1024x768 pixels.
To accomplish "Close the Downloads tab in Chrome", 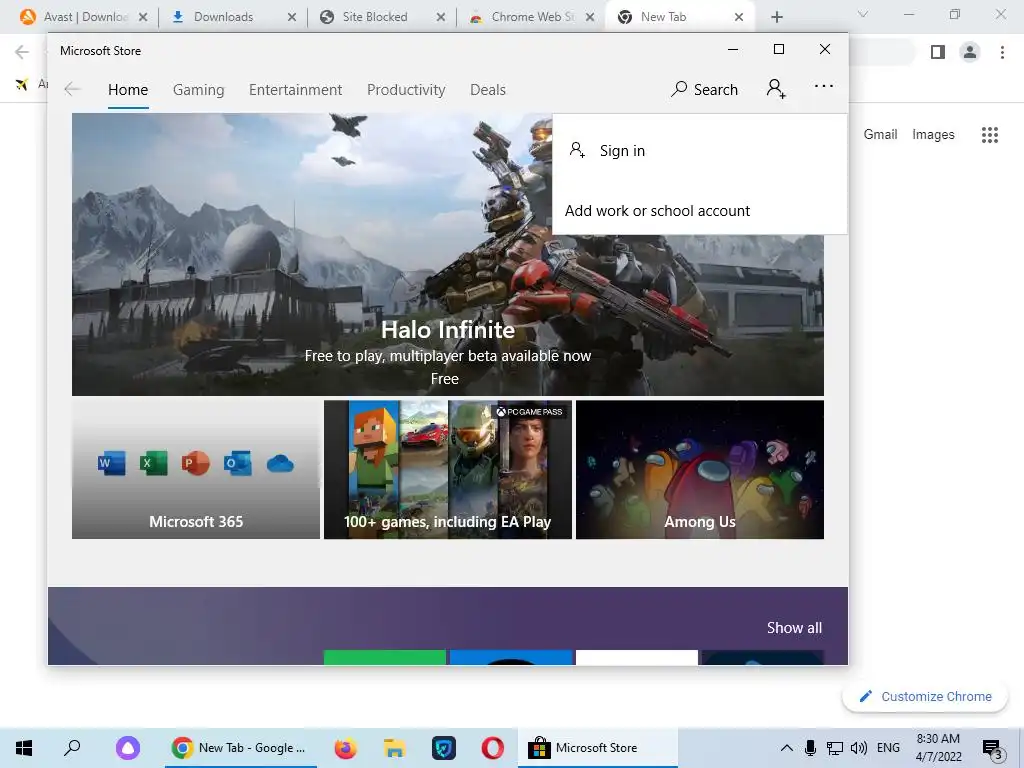I will click(x=292, y=17).
